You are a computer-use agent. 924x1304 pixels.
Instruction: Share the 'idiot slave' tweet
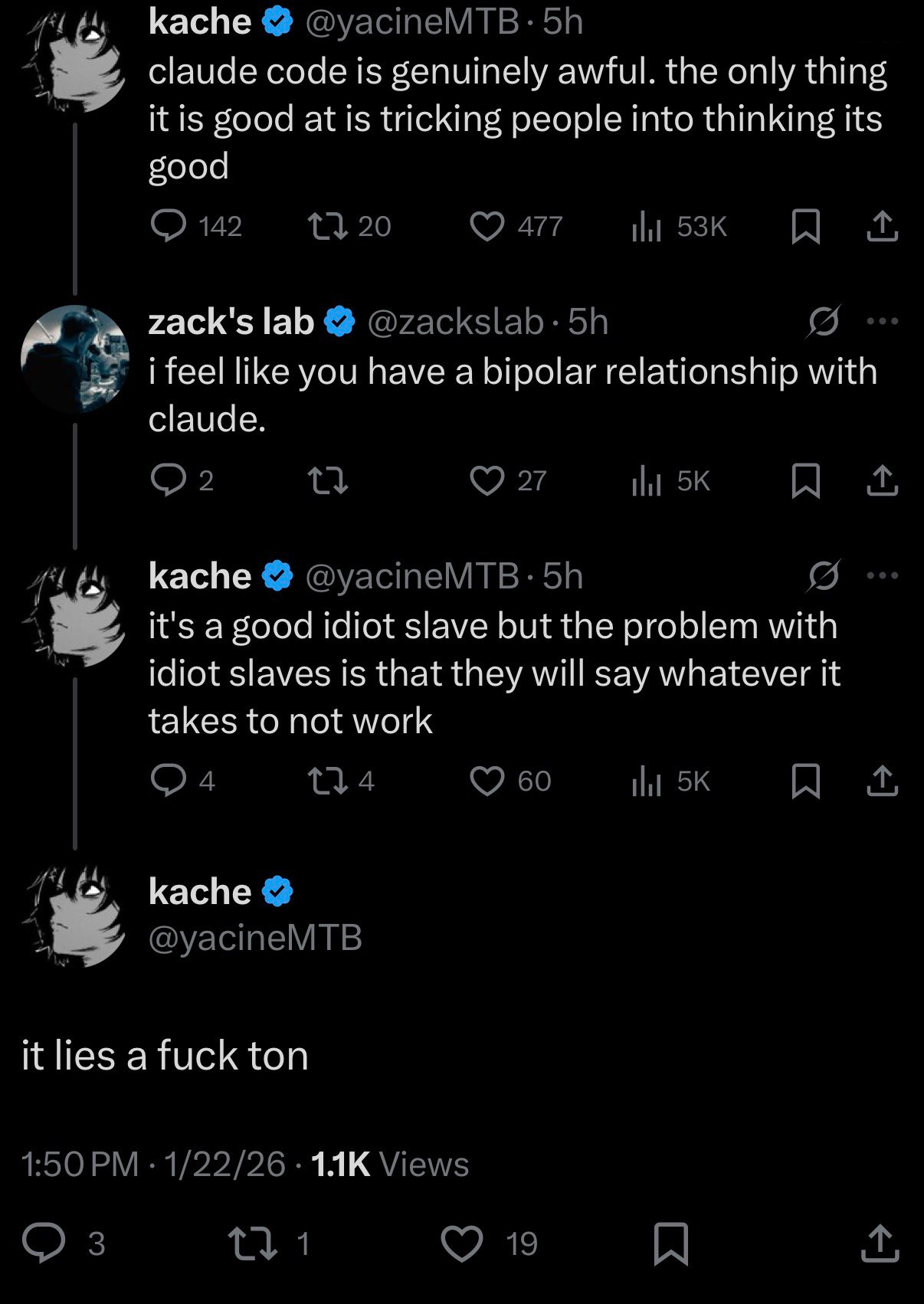point(882,781)
